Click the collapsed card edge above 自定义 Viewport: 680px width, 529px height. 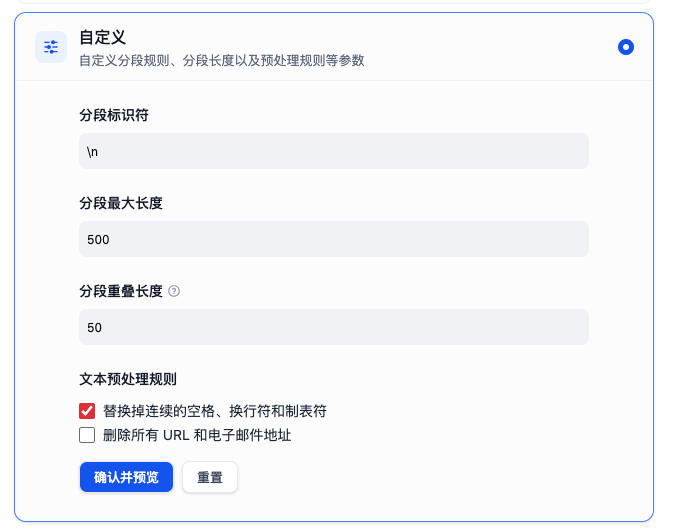pos(333,2)
